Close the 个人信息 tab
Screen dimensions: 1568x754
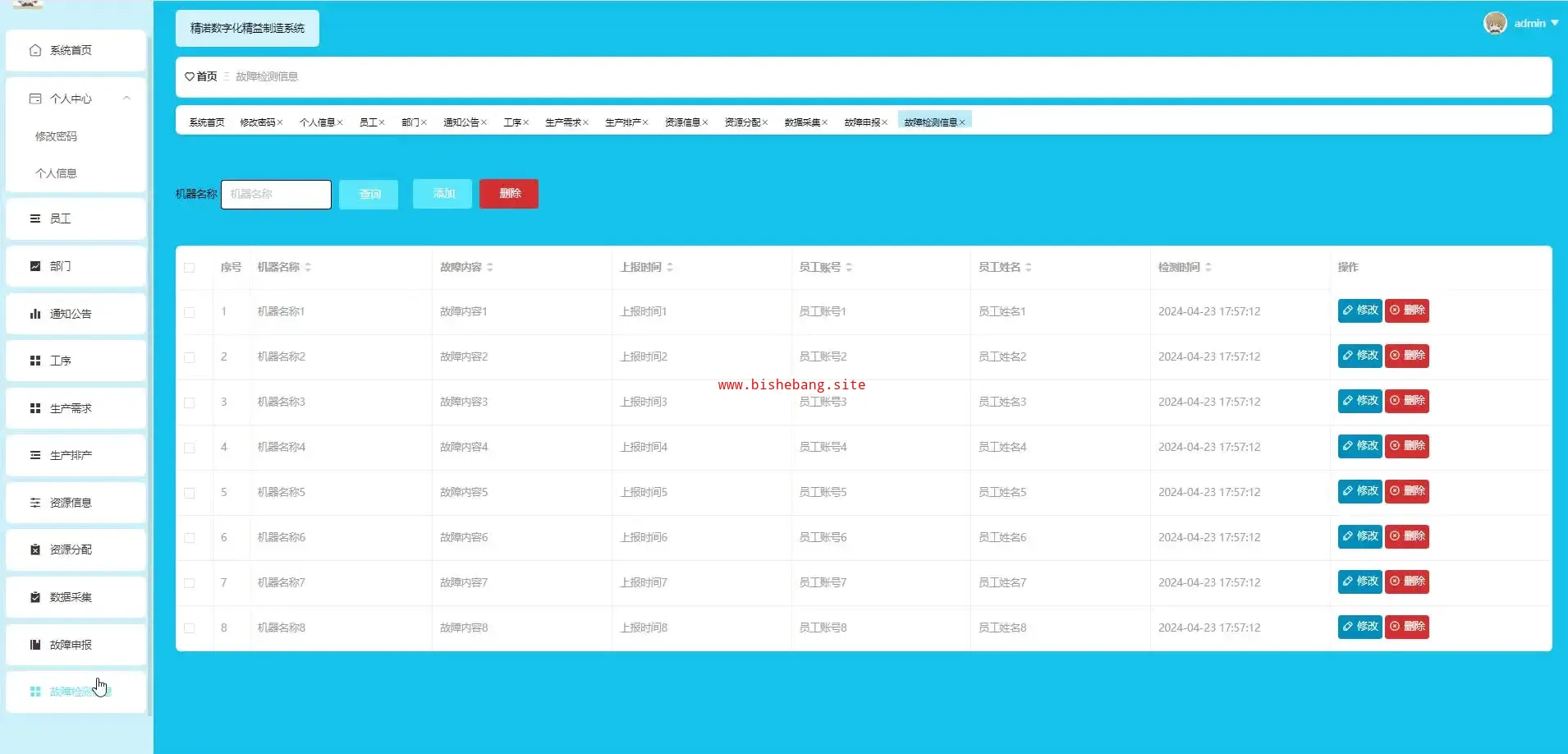[x=340, y=122]
